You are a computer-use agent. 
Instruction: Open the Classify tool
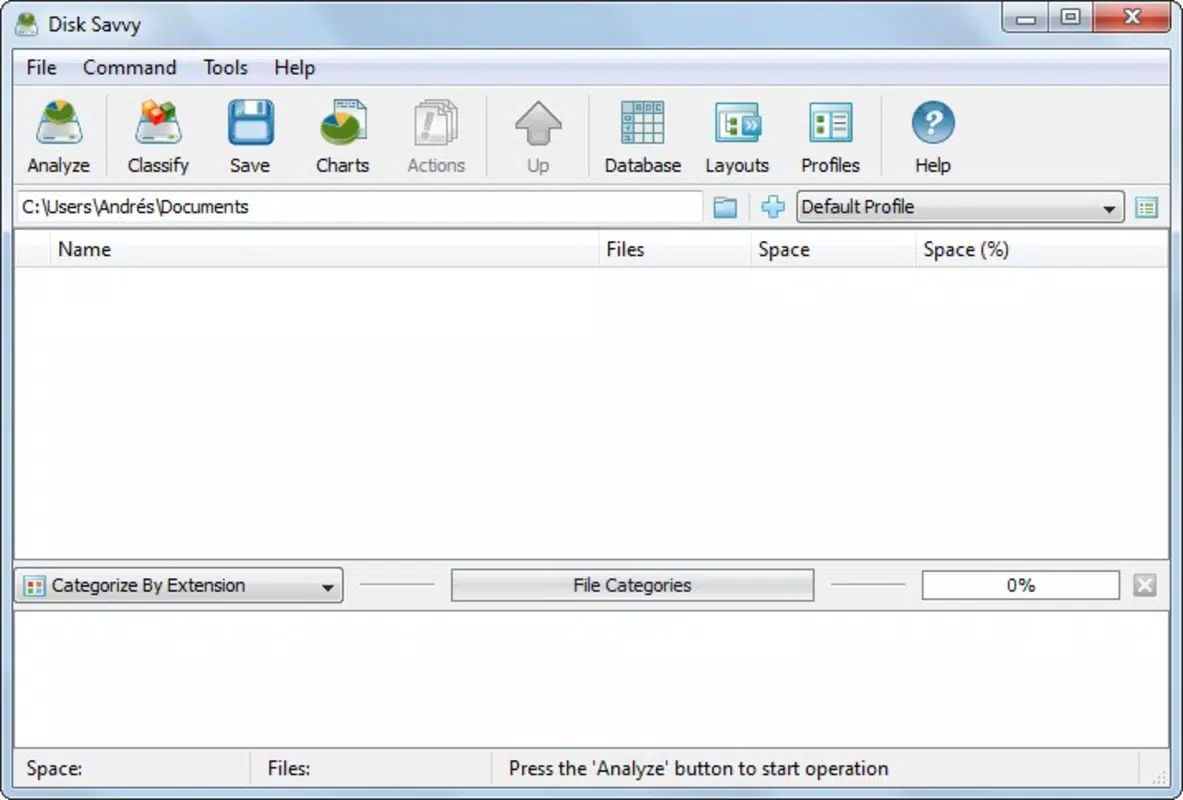[158, 137]
